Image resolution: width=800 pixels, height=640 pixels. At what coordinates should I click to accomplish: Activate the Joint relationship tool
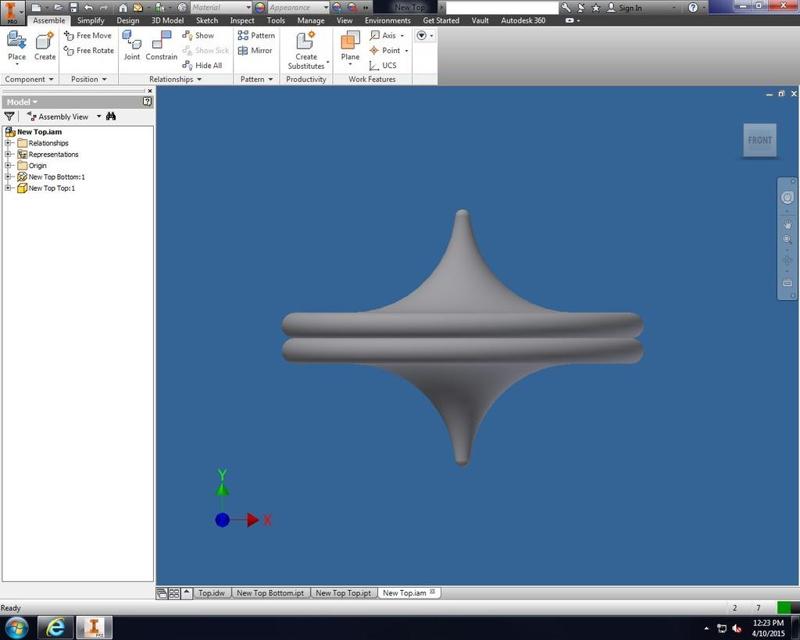point(132,46)
